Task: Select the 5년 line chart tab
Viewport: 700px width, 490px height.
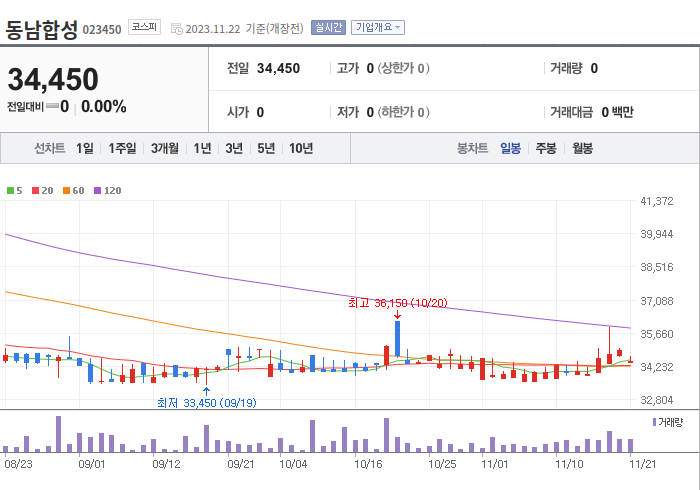Action: click(266, 148)
